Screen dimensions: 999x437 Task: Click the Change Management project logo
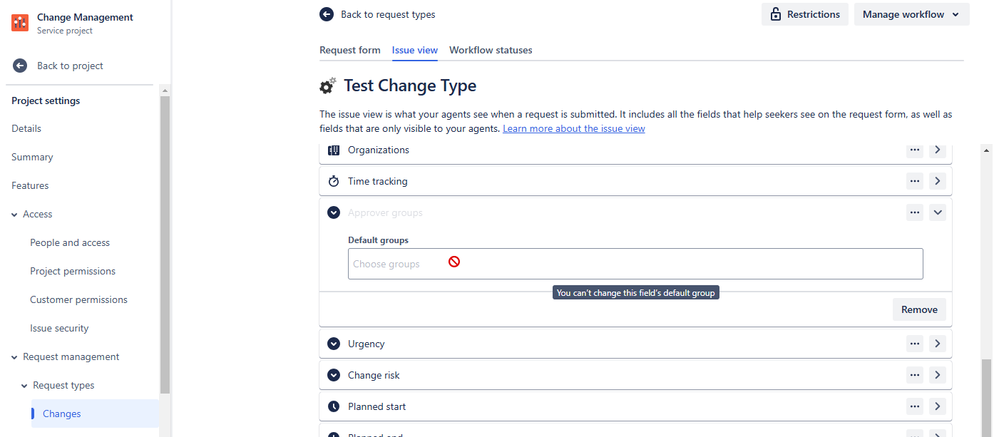[20, 22]
